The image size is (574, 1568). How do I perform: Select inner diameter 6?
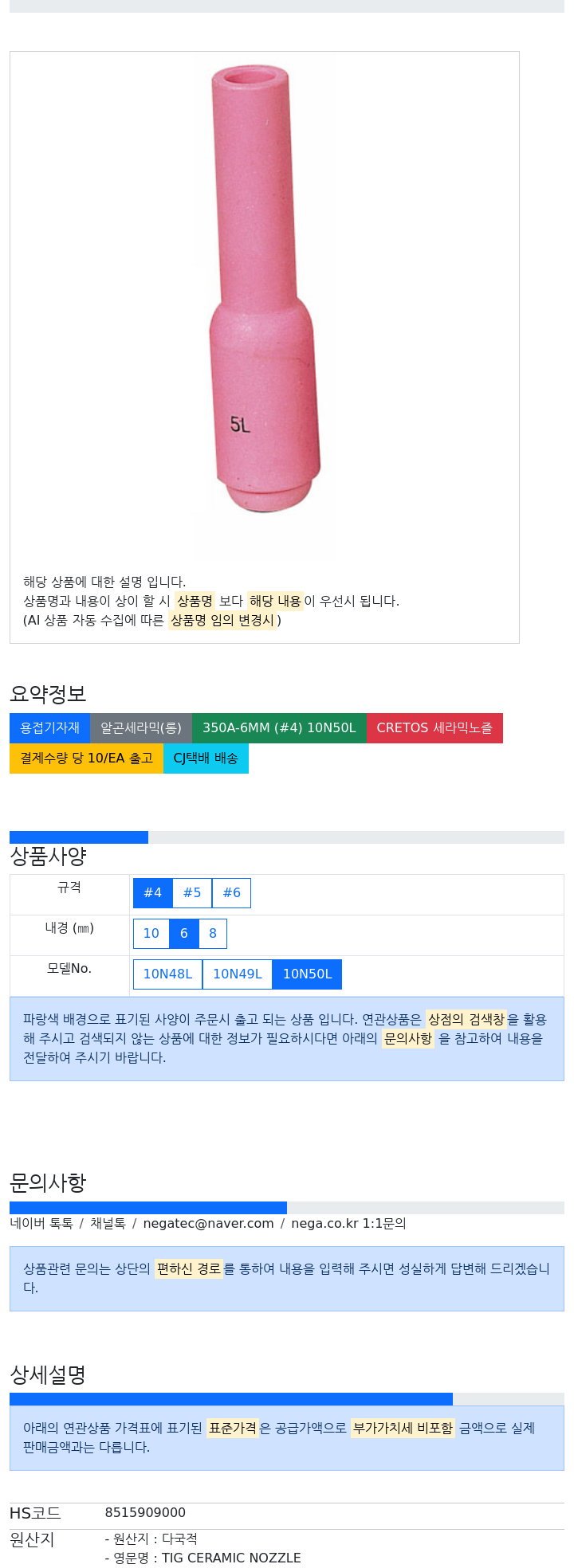pyautogui.click(x=183, y=934)
